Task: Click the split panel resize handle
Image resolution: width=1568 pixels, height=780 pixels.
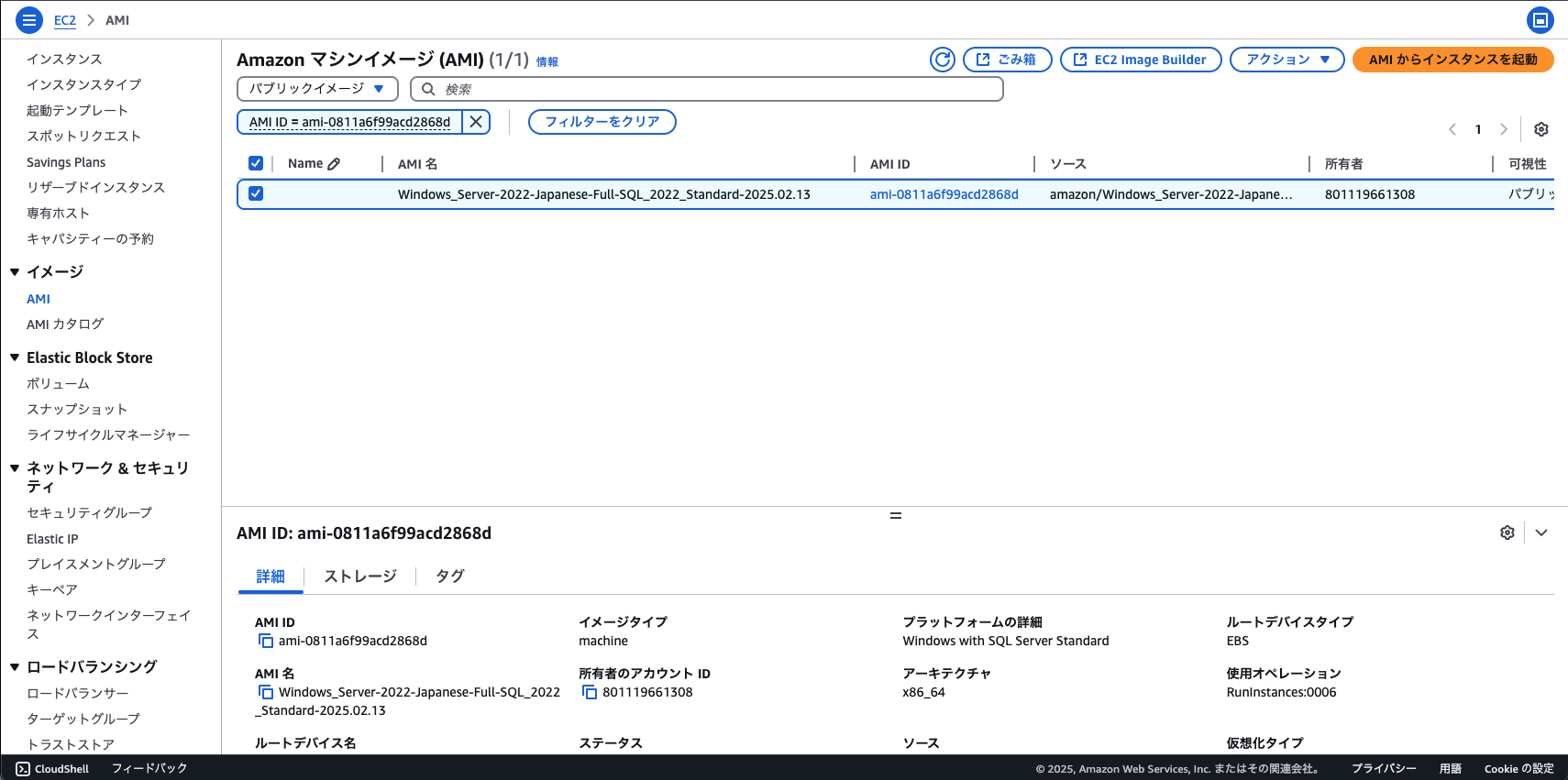Action: click(x=896, y=515)
